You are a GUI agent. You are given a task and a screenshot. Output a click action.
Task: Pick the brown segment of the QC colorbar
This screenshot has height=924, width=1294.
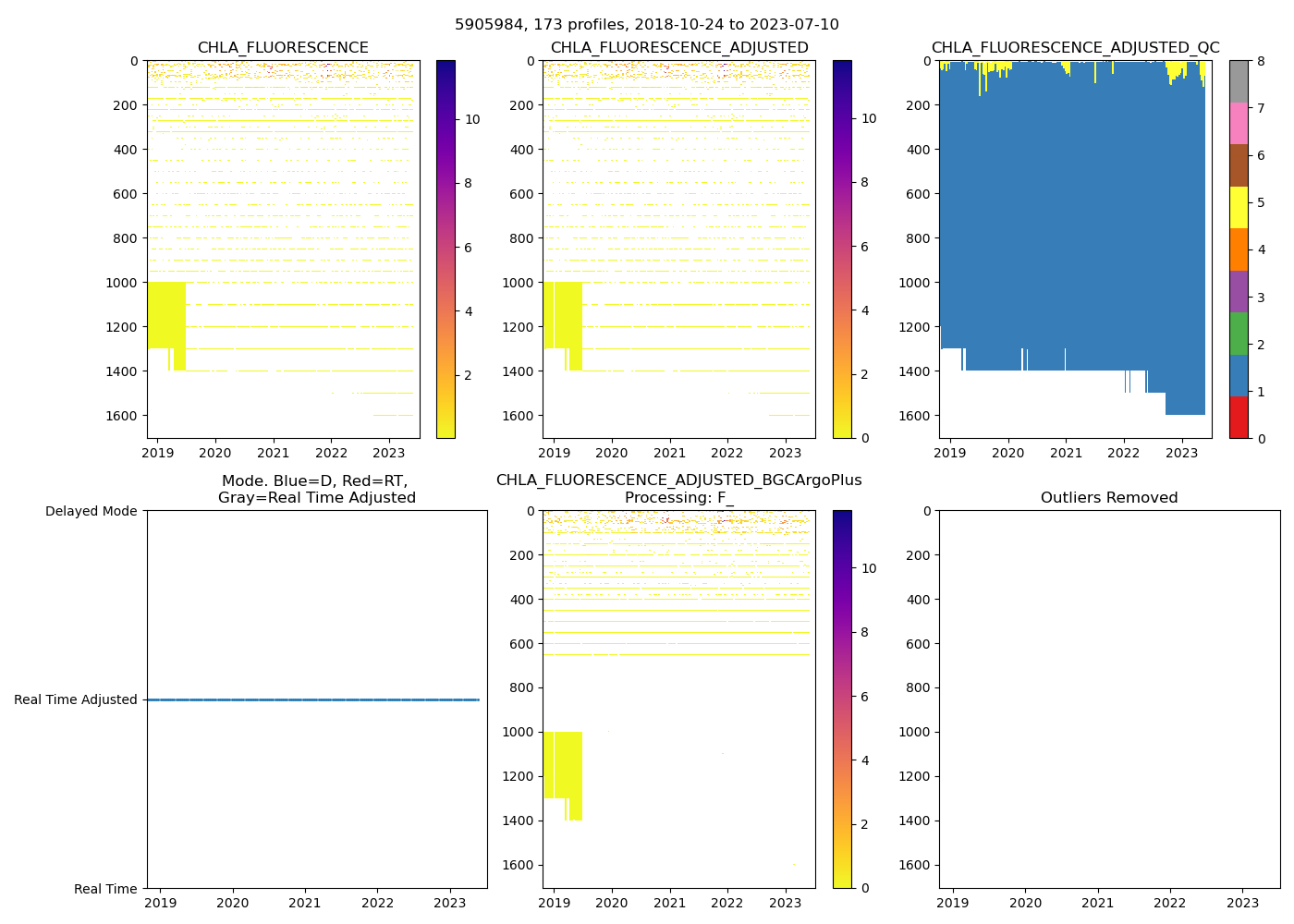[1239, 164]
